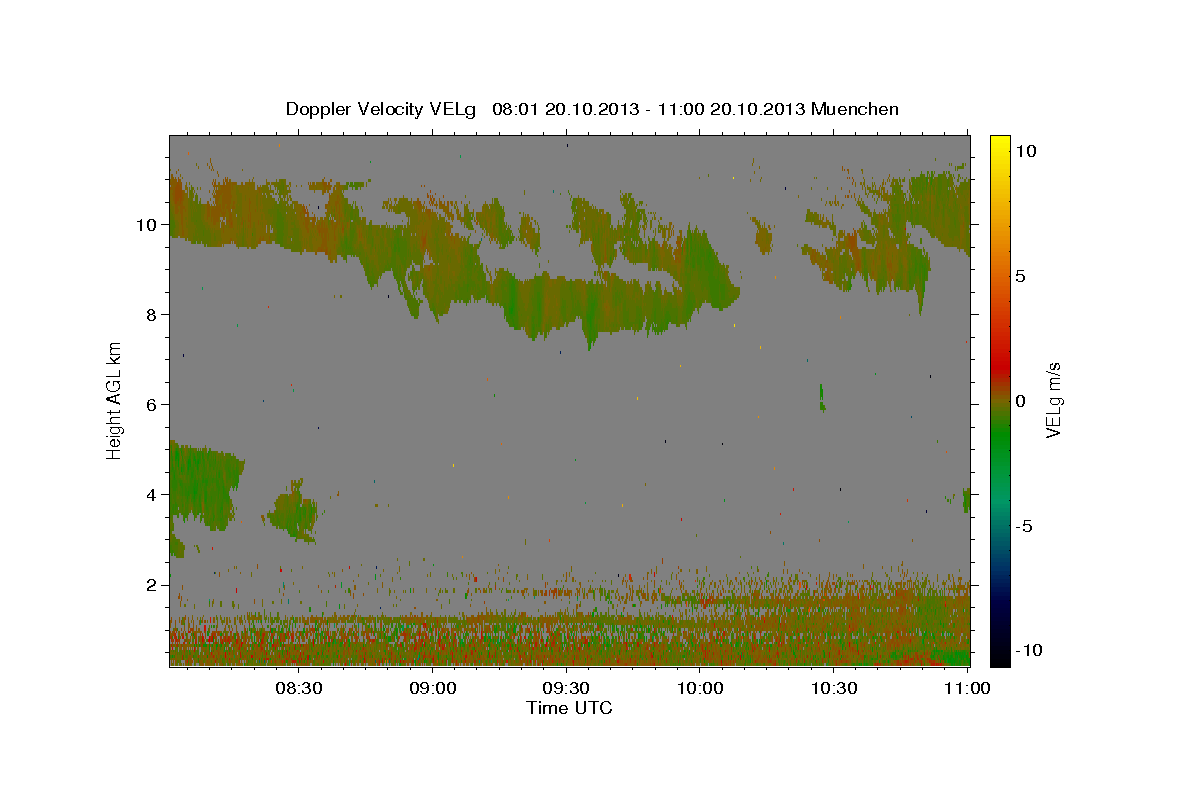This screenshot has width=1200, height=800.
Task: Click the 'Time UTC' axis label
Action: pyautogui.click(x=569, y=708)
